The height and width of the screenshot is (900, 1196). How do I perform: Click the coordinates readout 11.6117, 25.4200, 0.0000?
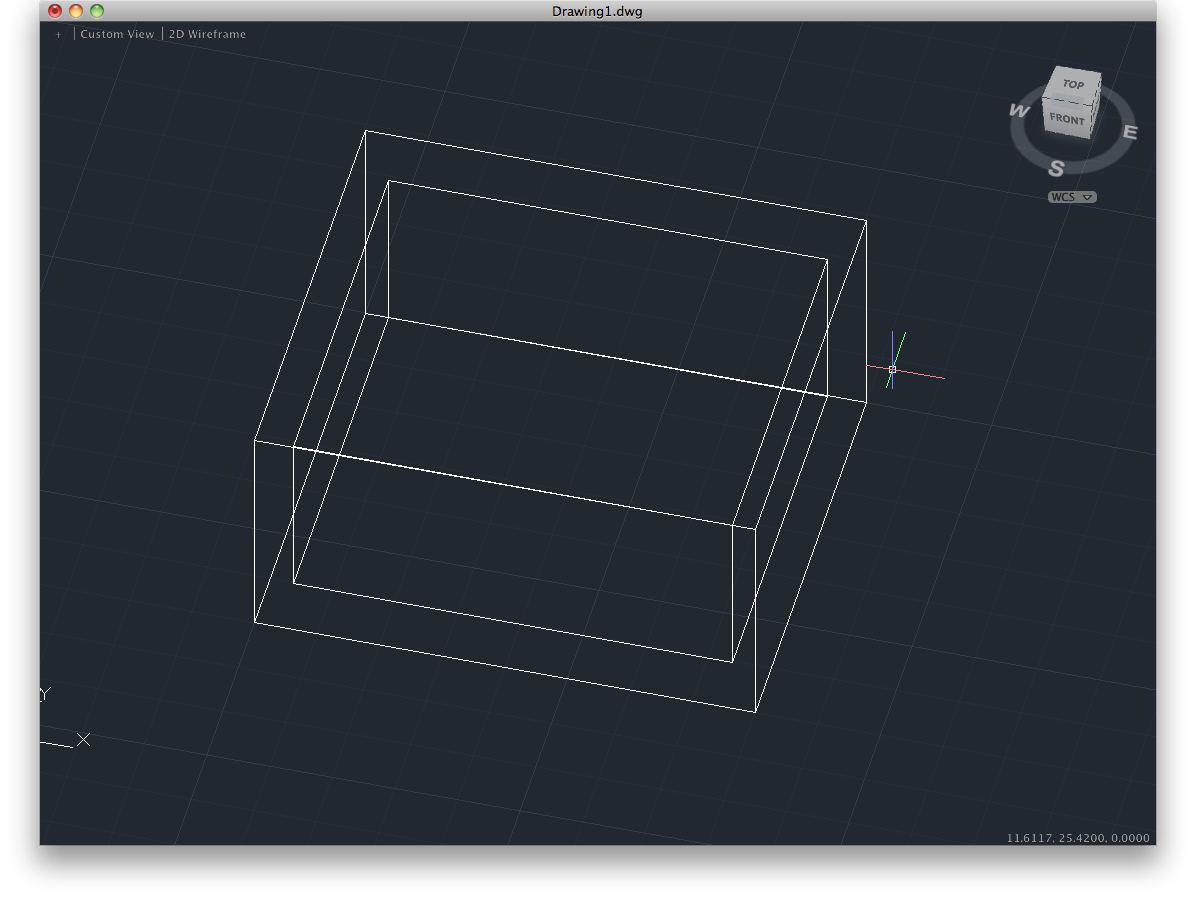1078,837
